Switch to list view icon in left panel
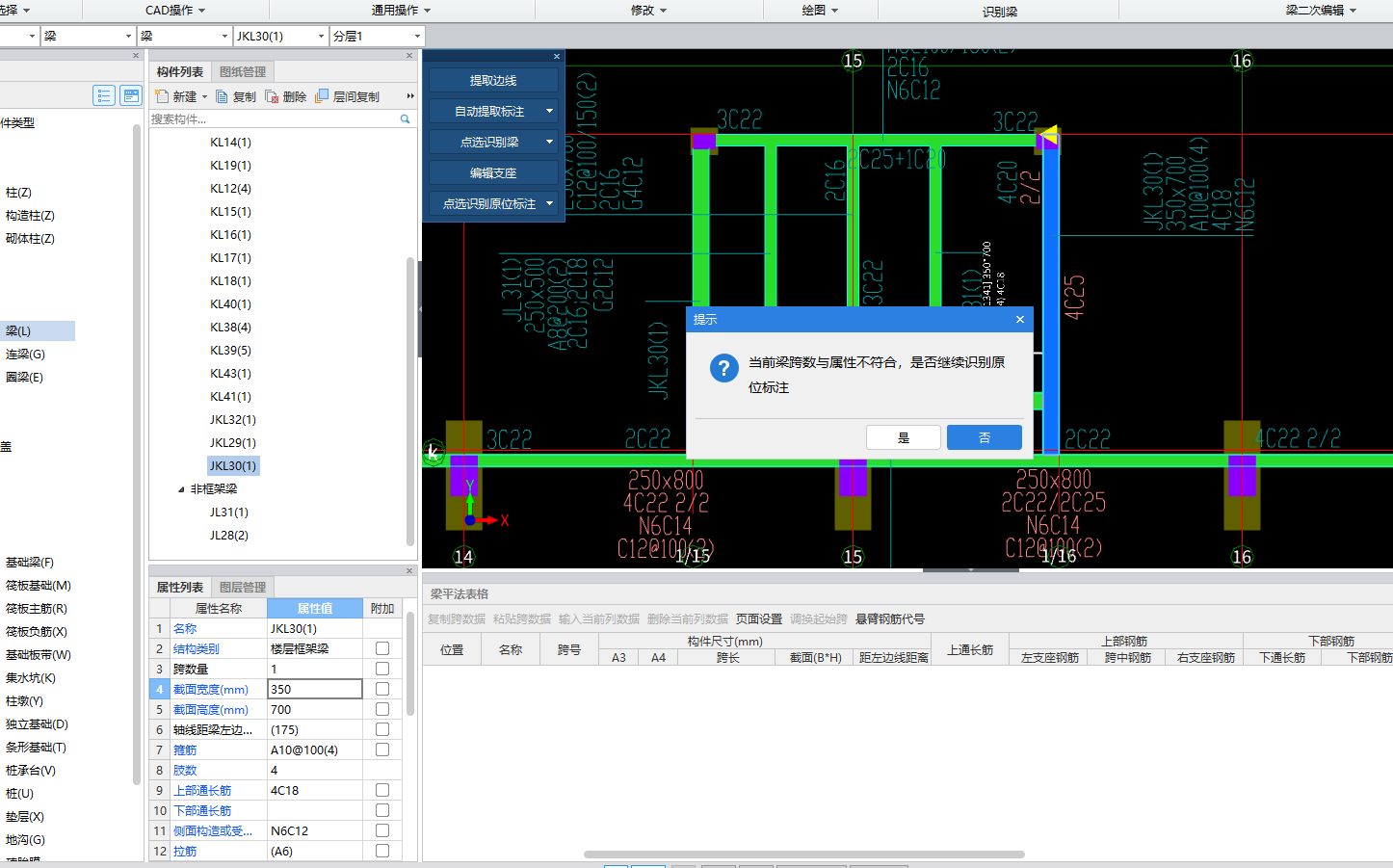This screenshot has width=1393, height=868. tap(104, 95)
